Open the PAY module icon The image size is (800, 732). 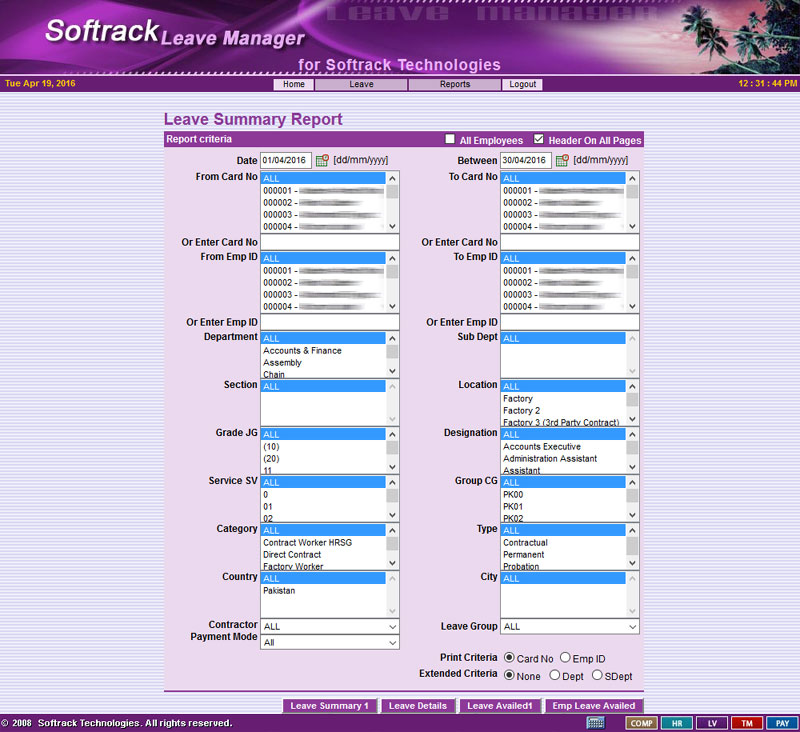point(781,723)
